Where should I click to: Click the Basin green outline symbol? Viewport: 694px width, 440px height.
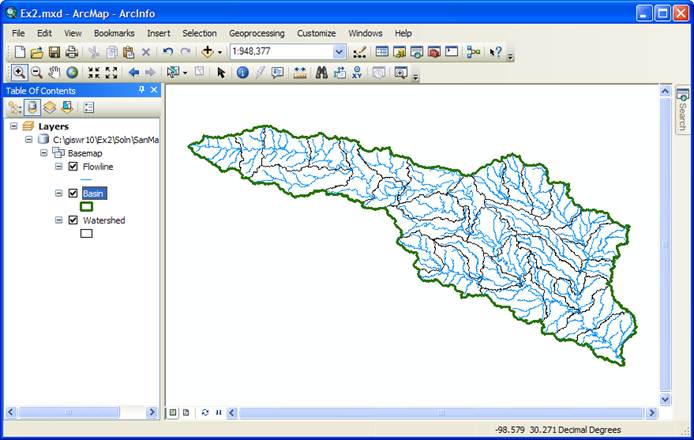pyautogui.click(x=86, y=207)
